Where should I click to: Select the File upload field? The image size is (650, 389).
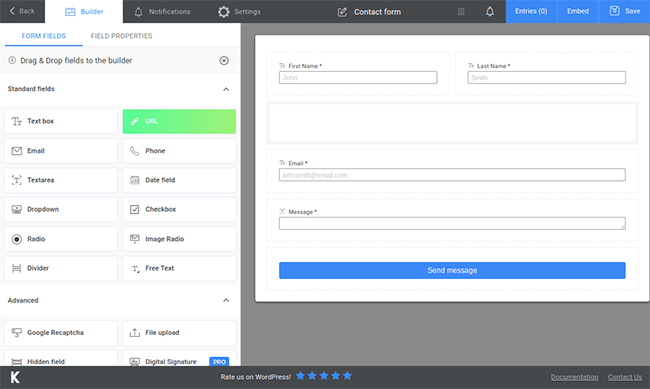[x=179, y=333]
